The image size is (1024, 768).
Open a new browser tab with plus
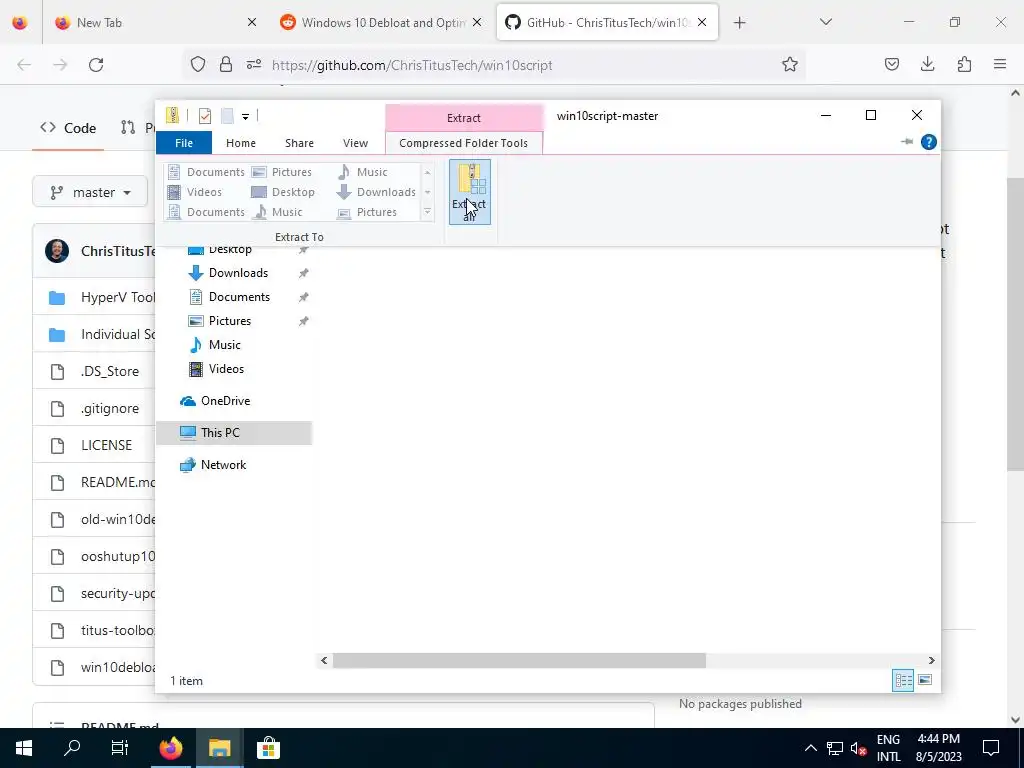(x=739, y=23)
